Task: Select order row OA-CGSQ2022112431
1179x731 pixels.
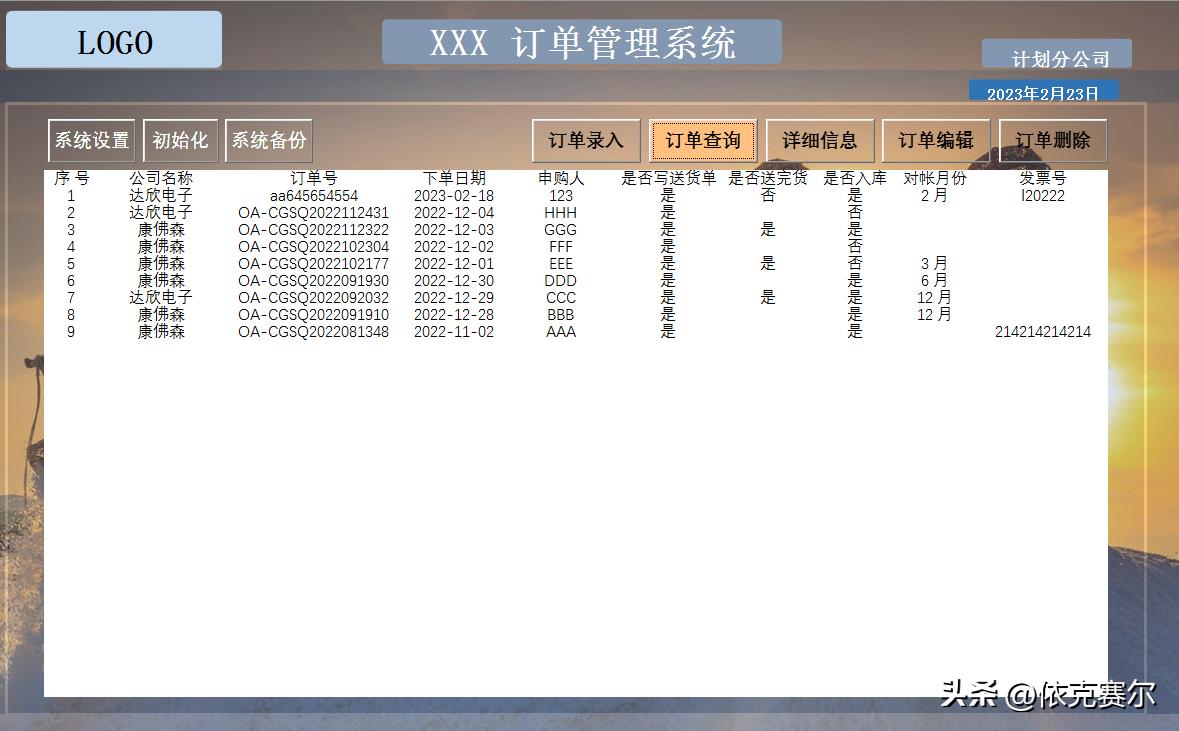Action: (313, 212)
